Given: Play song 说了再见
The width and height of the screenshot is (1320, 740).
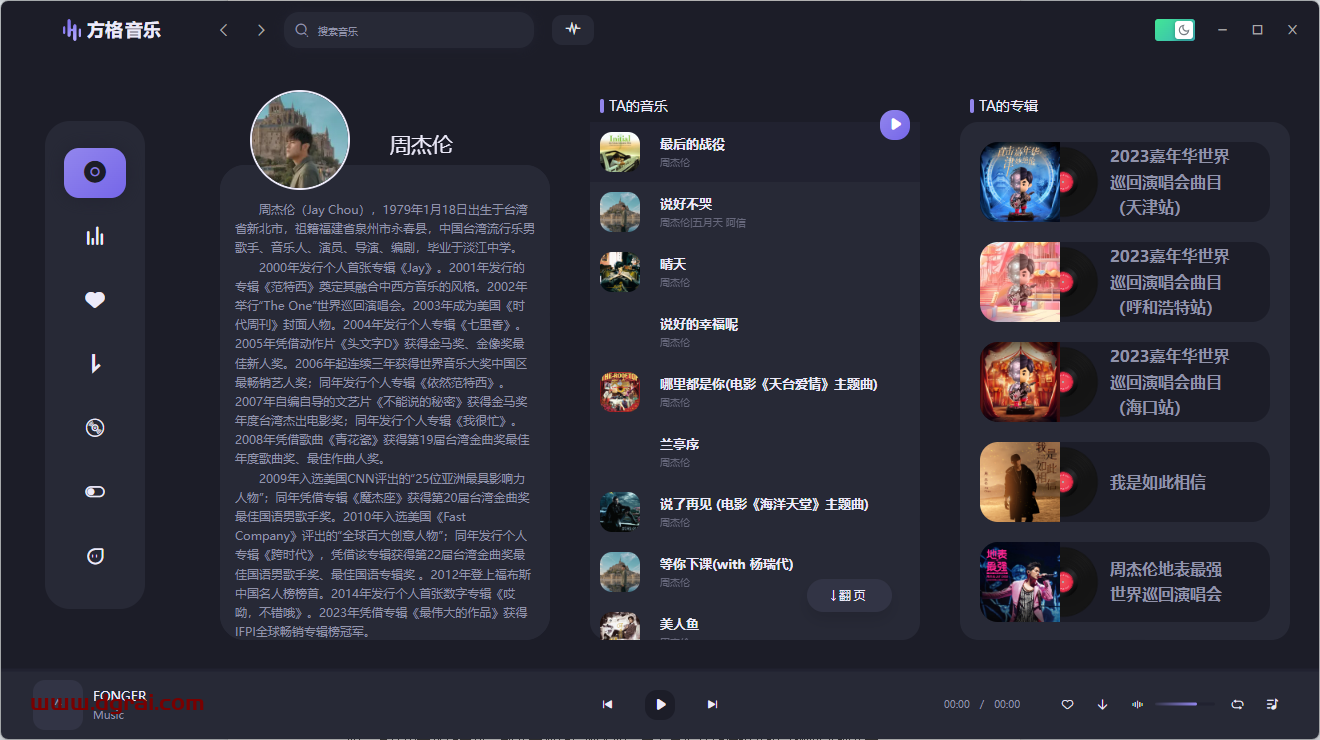Looking at the screenshot, I should [755, 512].
